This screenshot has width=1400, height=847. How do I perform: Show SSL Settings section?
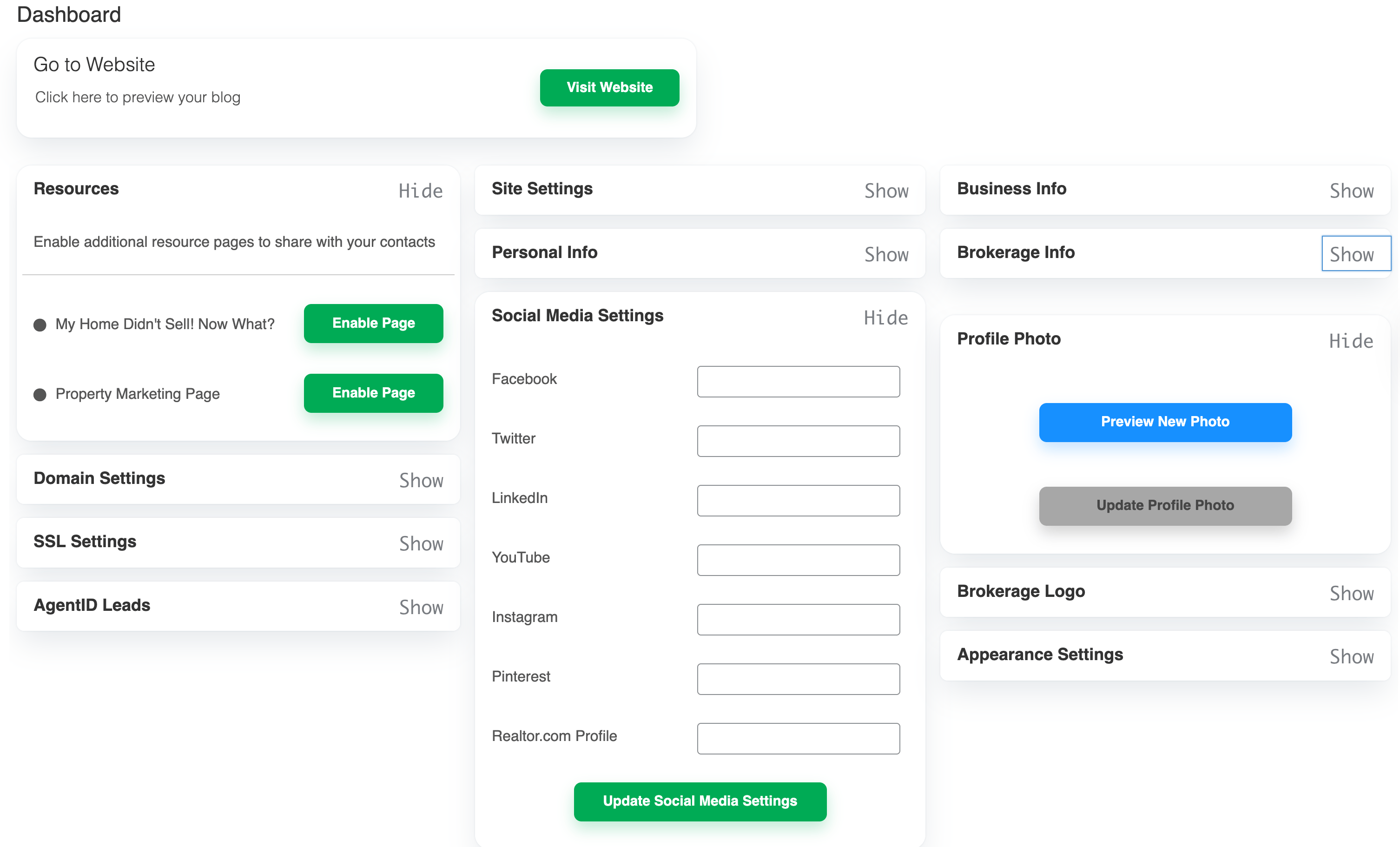pyautogui.click(x=421, y=543)
